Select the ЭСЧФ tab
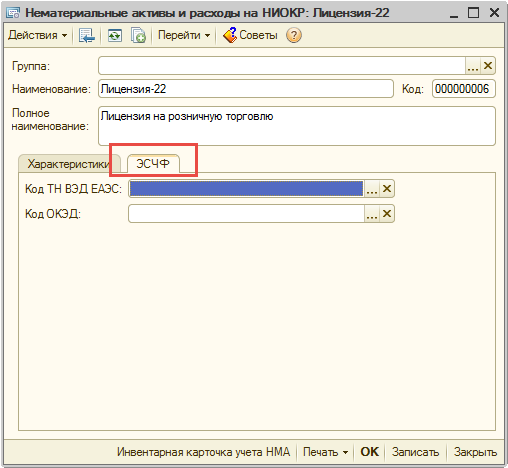This screenshot has height=468, width=508. [153, 164]
